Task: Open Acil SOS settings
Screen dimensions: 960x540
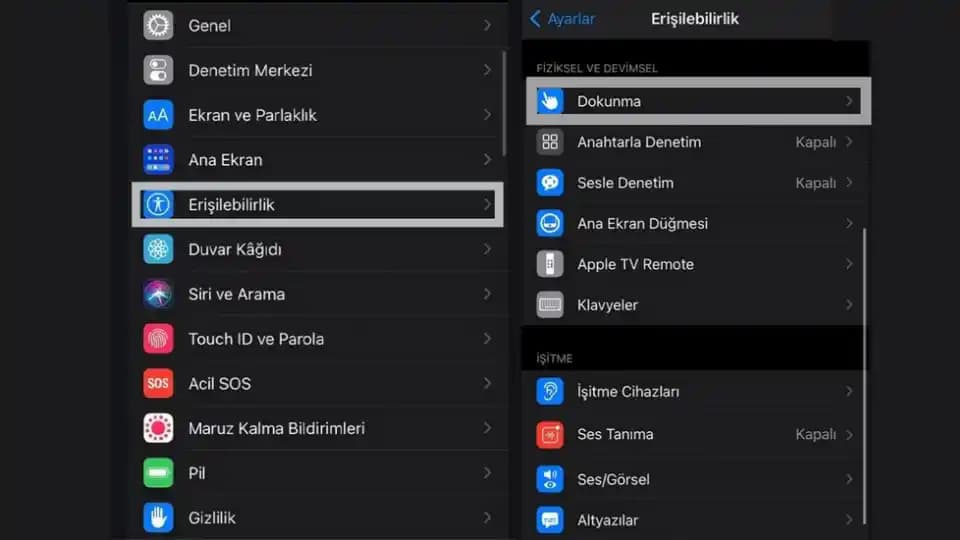Action: coord(318,383)
